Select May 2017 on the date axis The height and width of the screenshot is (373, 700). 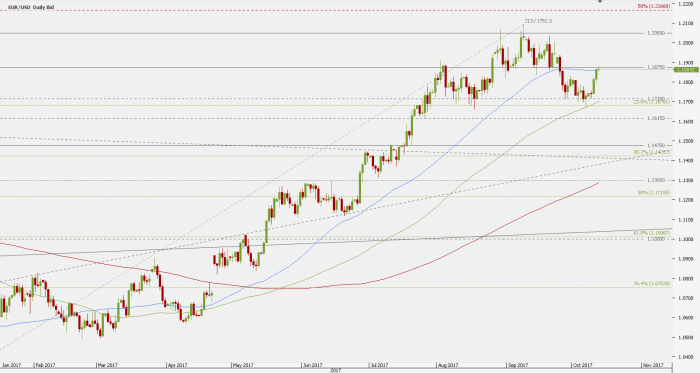click(242, 365)
